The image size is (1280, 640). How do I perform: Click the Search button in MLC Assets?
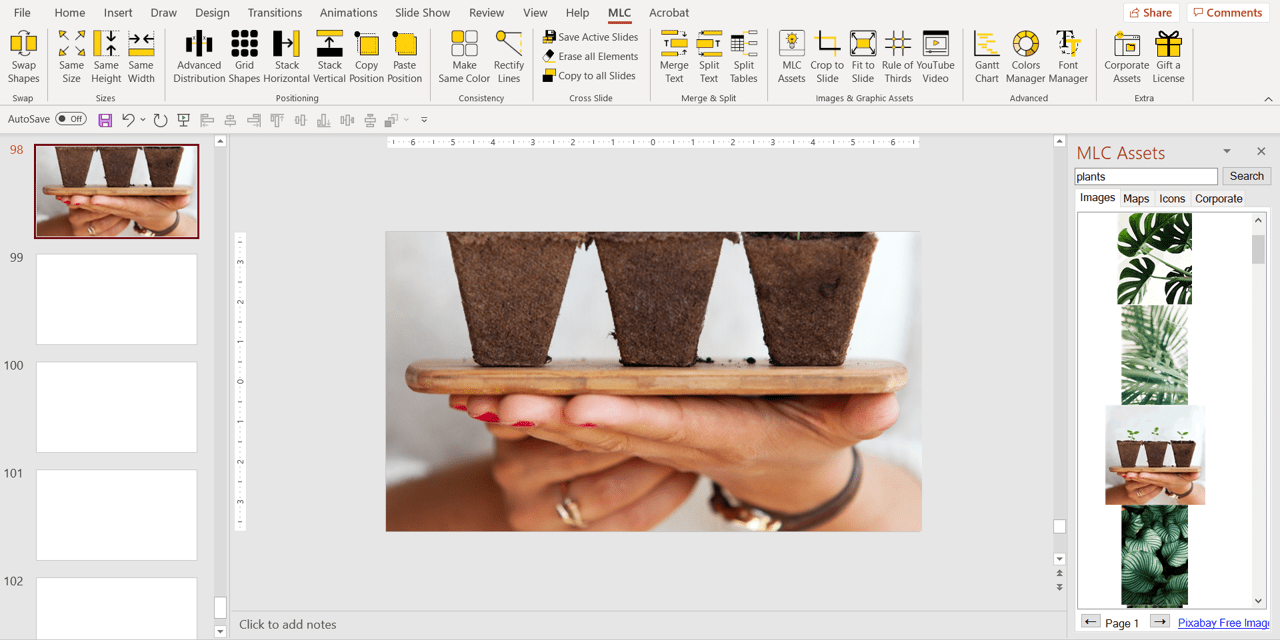[1246, 176]
